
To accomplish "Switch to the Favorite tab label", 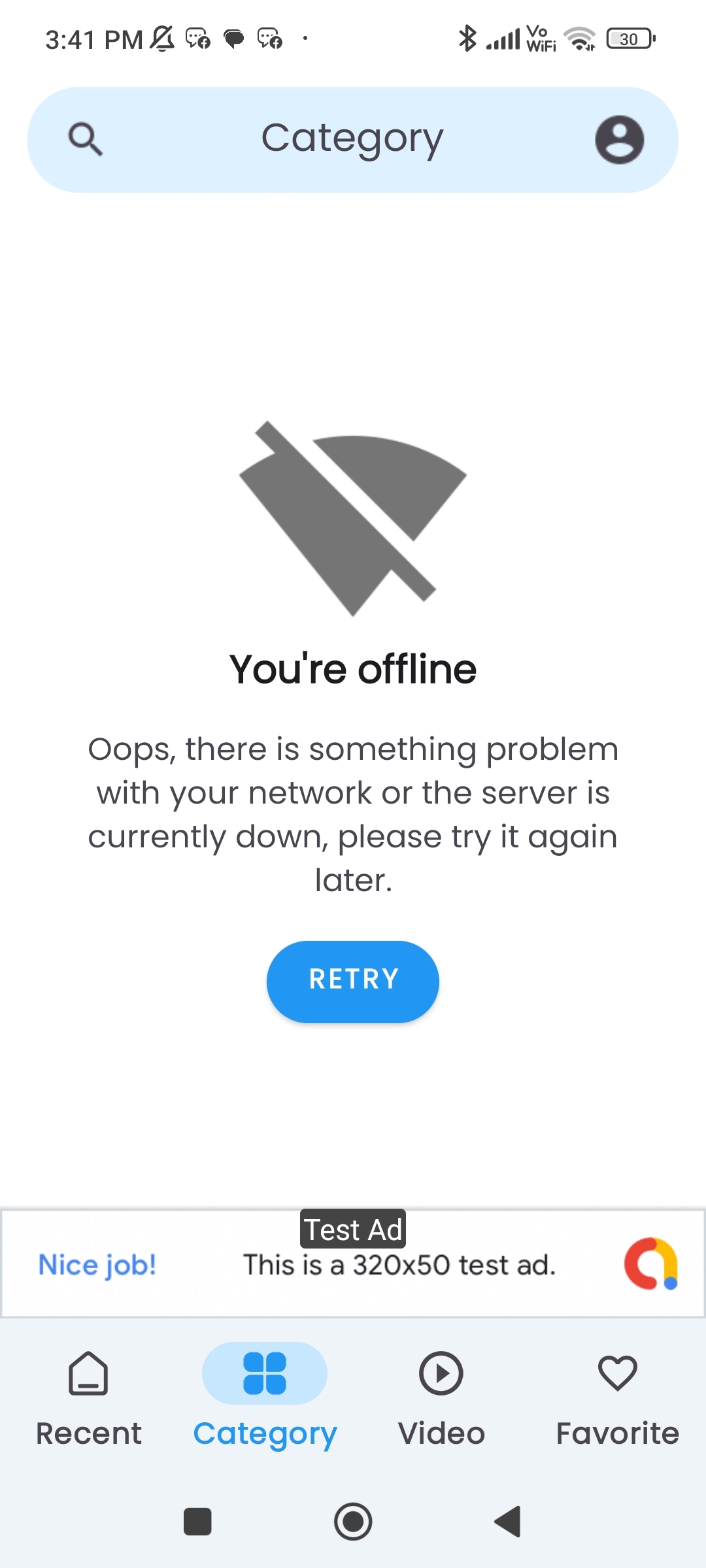I will [x=618, y=1433].
